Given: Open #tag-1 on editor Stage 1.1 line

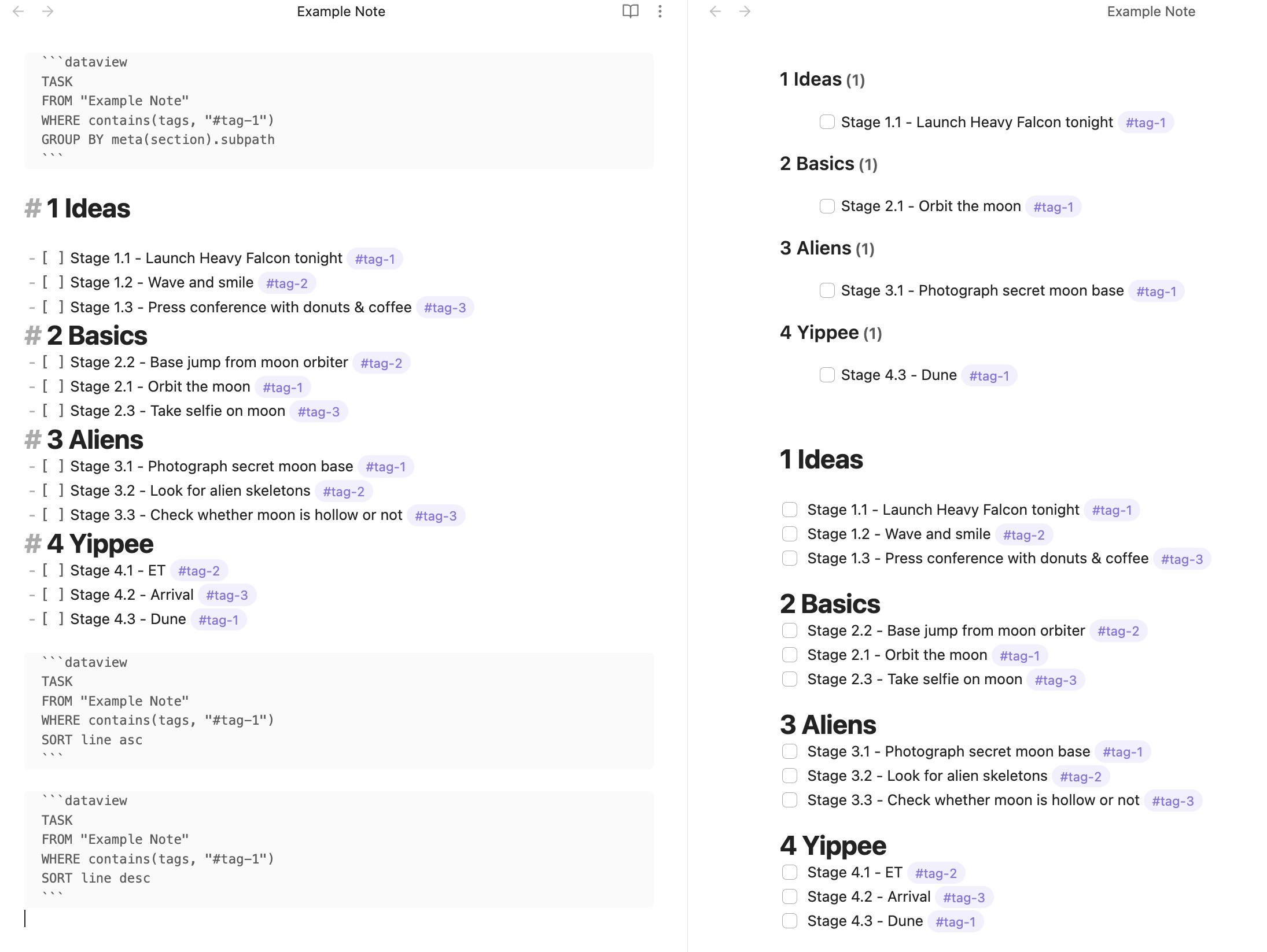Looking at the screenshot, I should [375, 259].
